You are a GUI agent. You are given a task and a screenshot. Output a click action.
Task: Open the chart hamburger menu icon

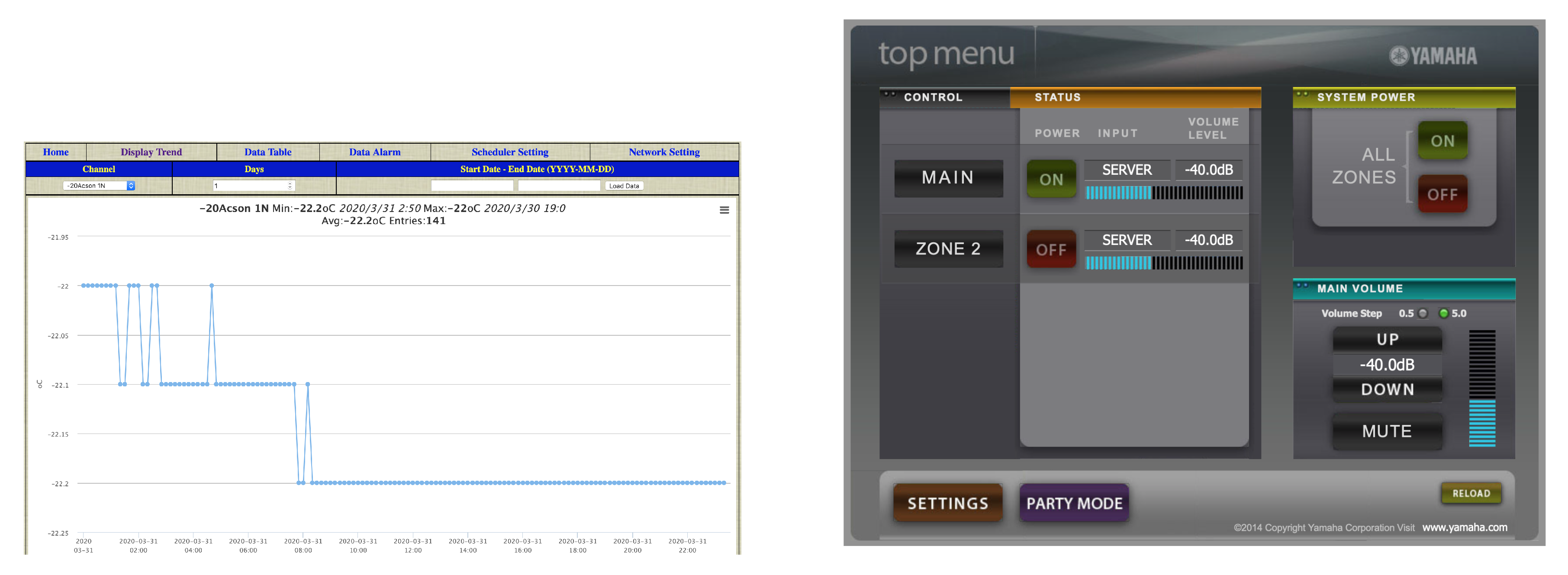(x=724, y=210)
